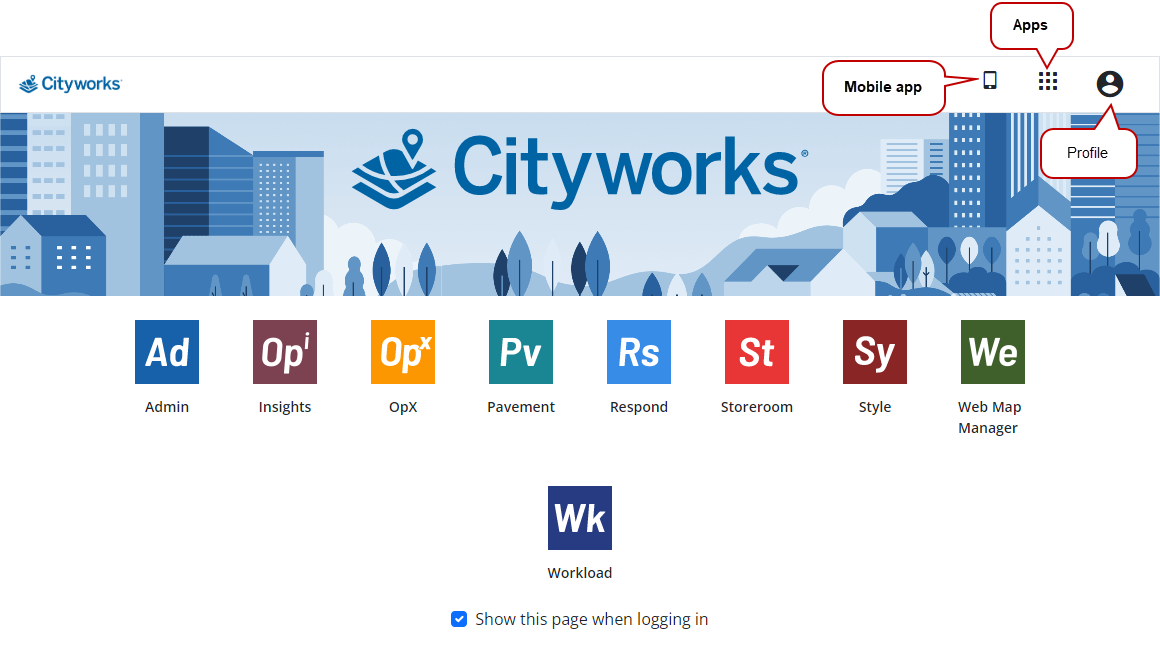
Task: Launch the Pavement app tile
Action: coord(521,352)
